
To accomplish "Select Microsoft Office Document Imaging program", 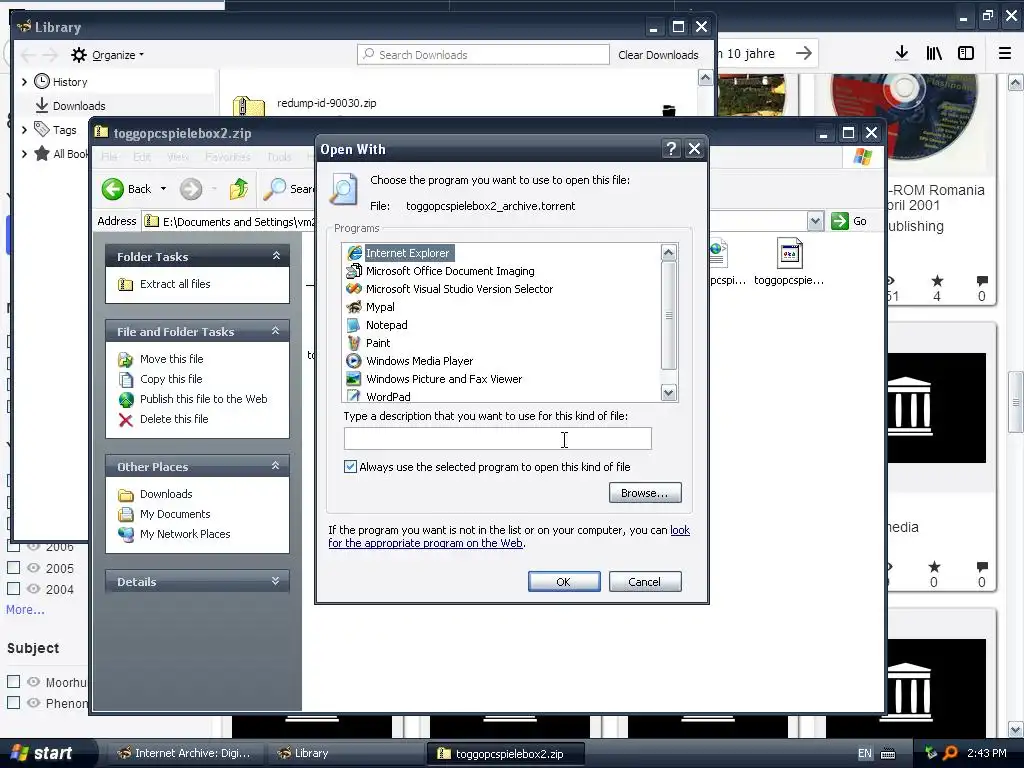I will [x=440, y=271].
